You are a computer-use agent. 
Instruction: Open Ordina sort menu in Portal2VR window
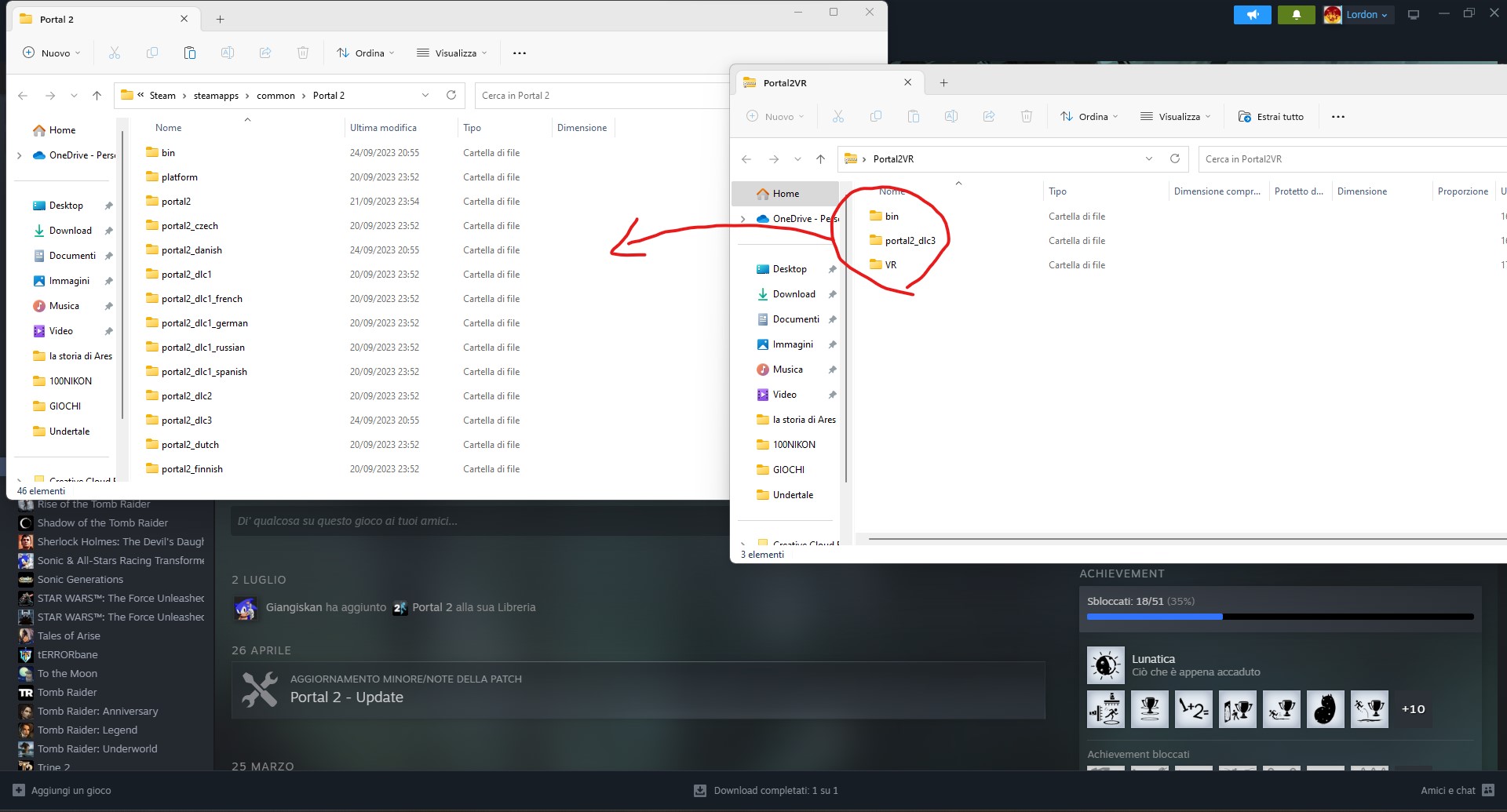point(1089,116)
